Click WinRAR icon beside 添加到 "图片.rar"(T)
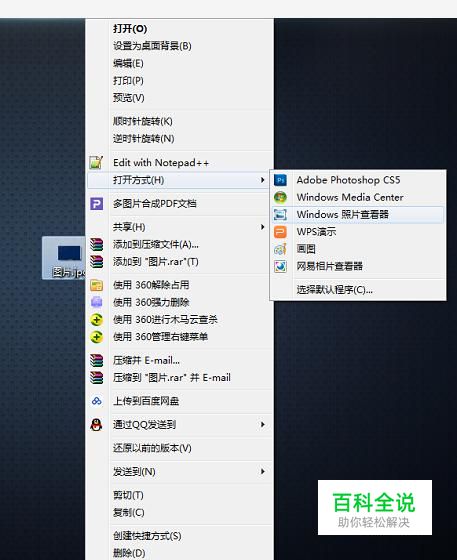Image resolution: width=457 pixels, height=560 pixels. pyautogui.click(x=96, y=262)
